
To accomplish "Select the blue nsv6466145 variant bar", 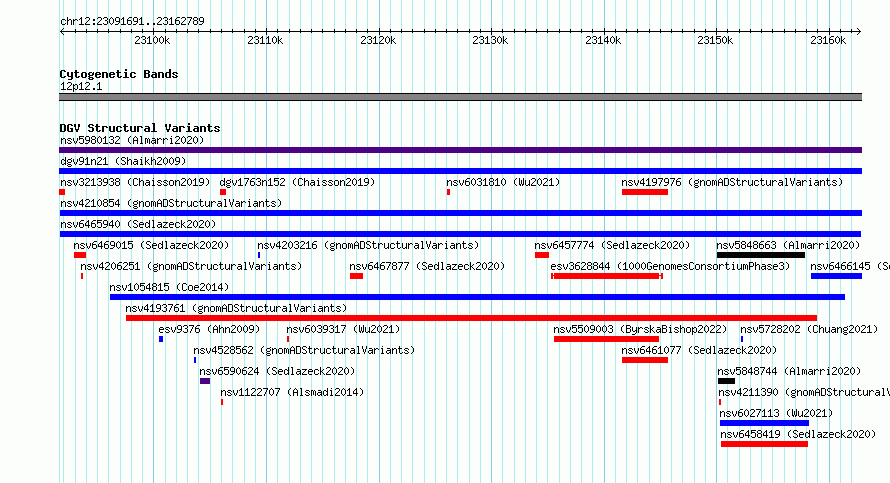I will pyautogui.click(x=836, y=276).
